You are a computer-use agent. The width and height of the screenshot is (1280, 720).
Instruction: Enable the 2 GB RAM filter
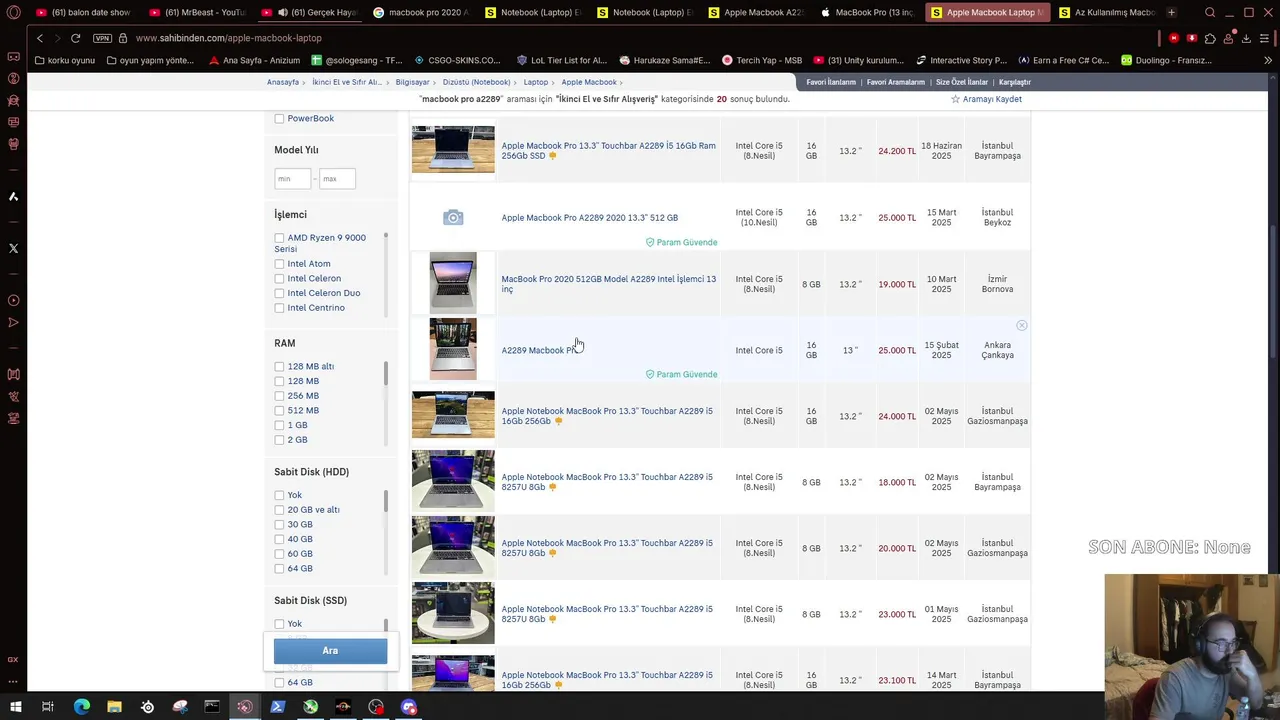click(x=279, y=440)
